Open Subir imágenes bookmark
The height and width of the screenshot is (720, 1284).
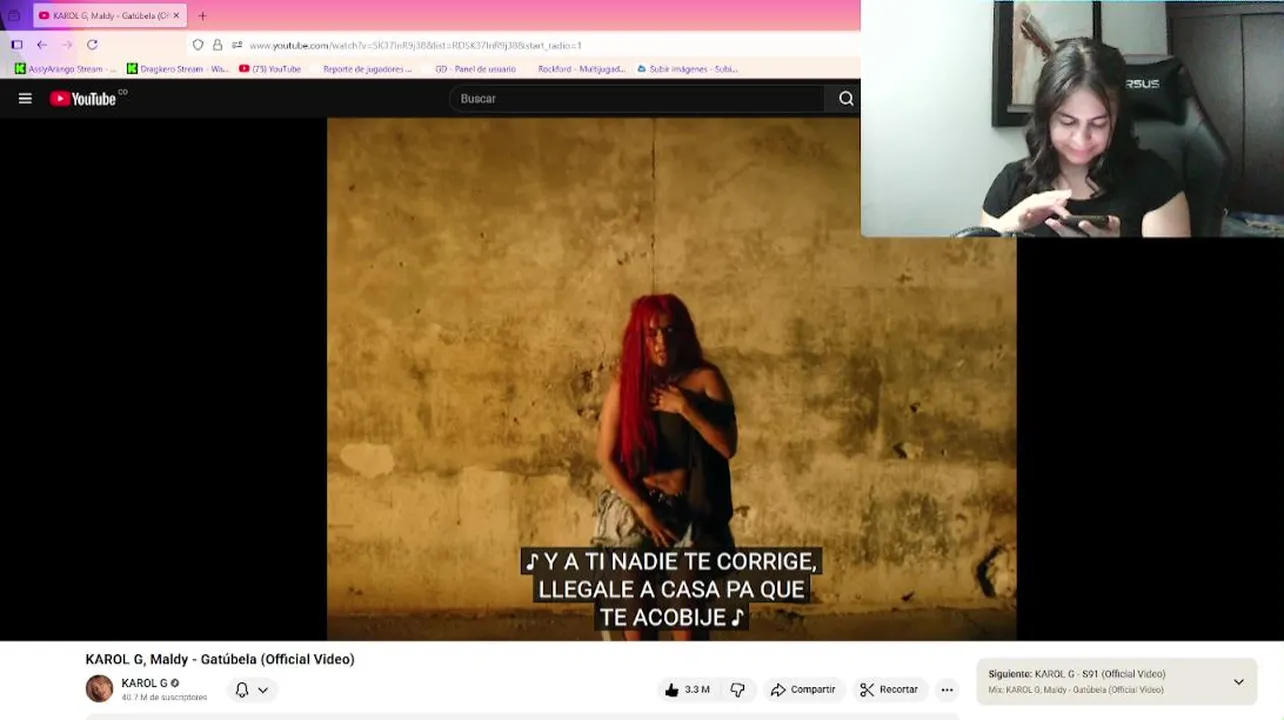click(687, 69)
